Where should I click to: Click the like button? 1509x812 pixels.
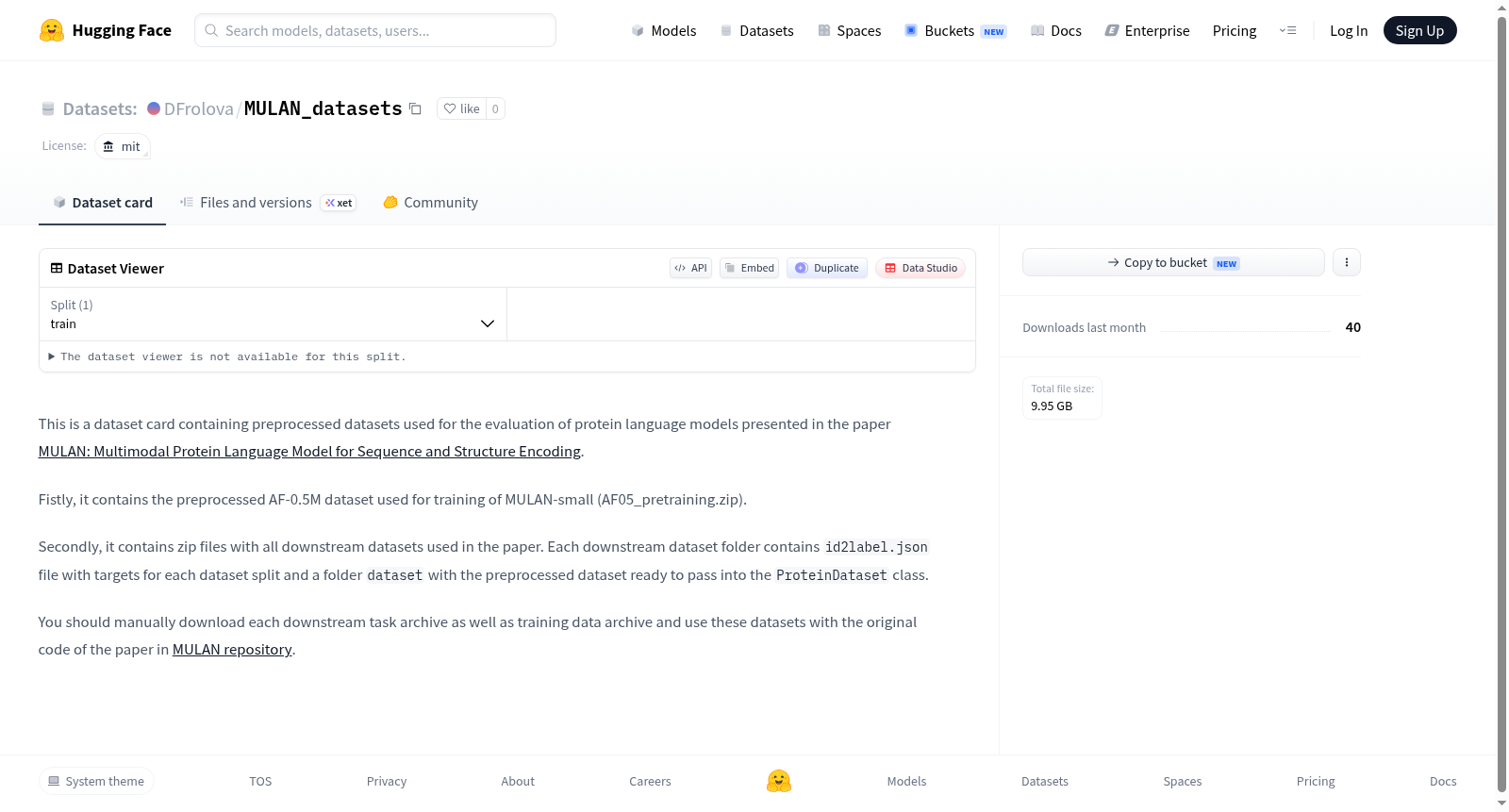pos(462,108)
